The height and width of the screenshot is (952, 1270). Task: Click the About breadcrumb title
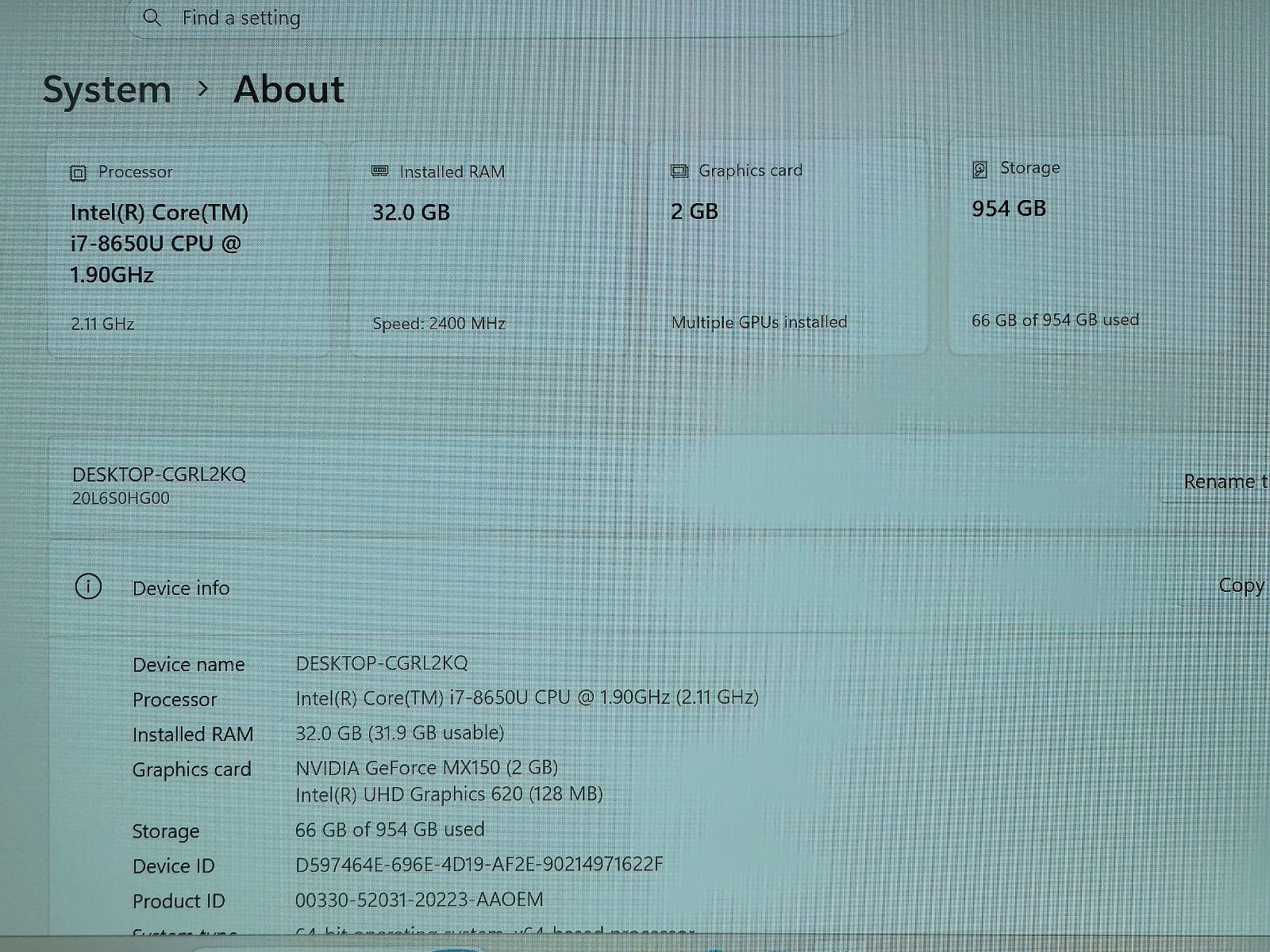pos(289,89)
